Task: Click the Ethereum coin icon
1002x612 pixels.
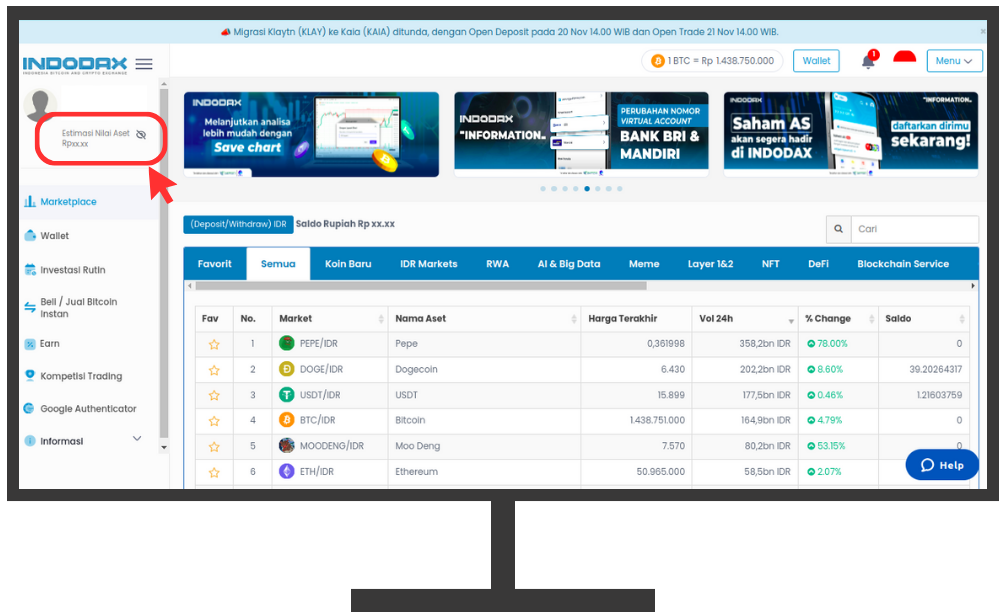Action: click(x=286, y=471)
